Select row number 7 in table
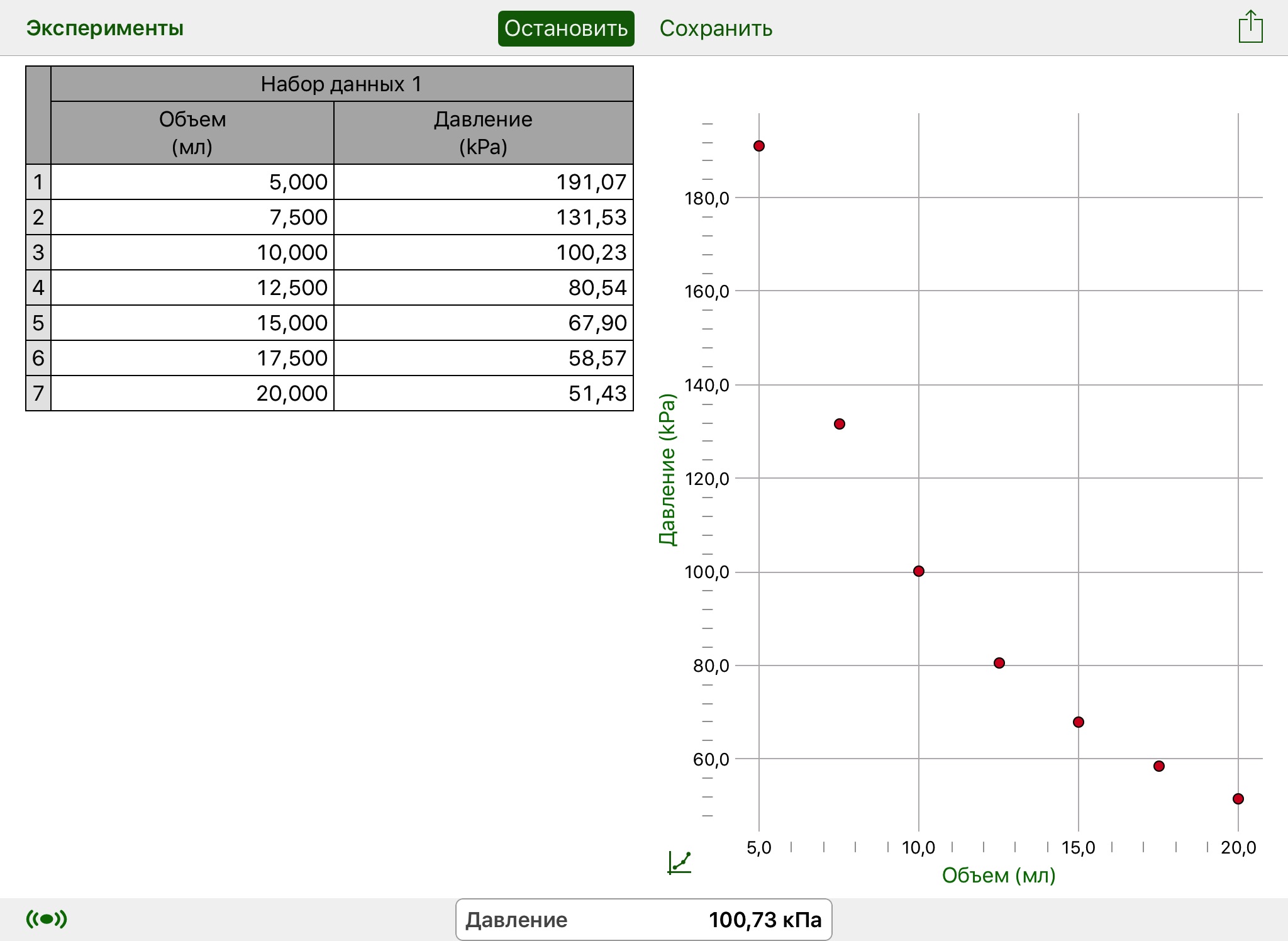 point(38,394)
